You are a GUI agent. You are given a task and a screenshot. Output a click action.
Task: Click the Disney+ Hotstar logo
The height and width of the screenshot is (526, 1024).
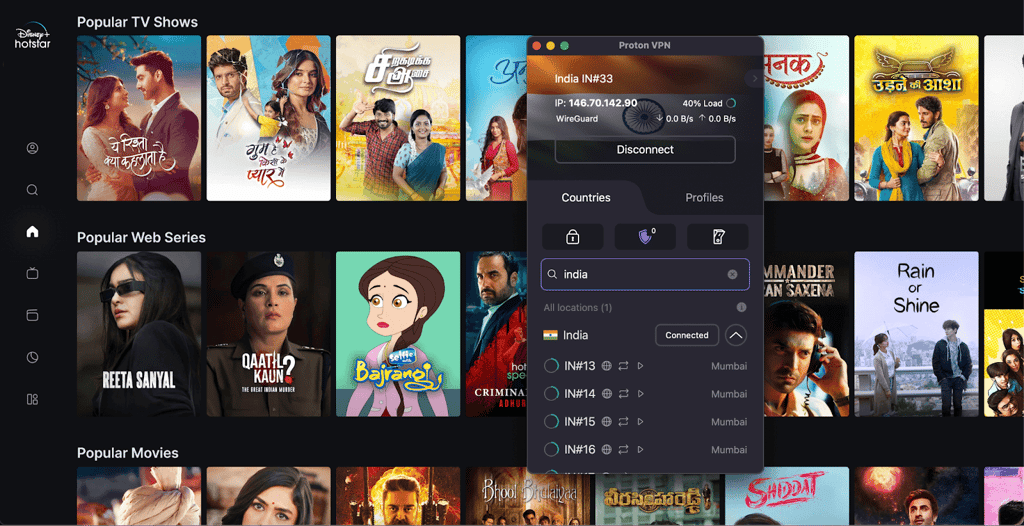coord(33,38)
